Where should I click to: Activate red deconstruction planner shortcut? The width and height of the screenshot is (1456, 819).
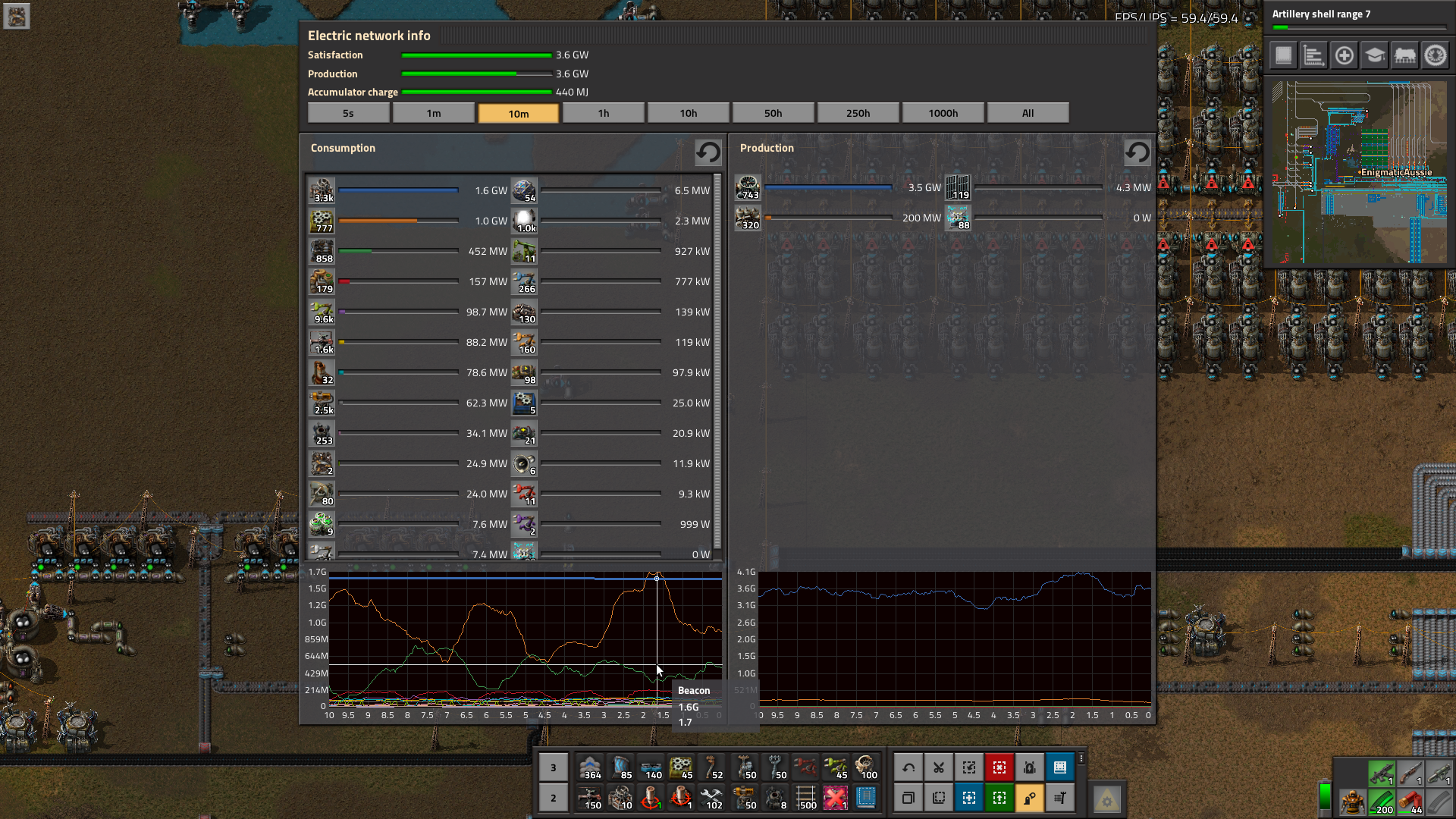click(999, 767)
